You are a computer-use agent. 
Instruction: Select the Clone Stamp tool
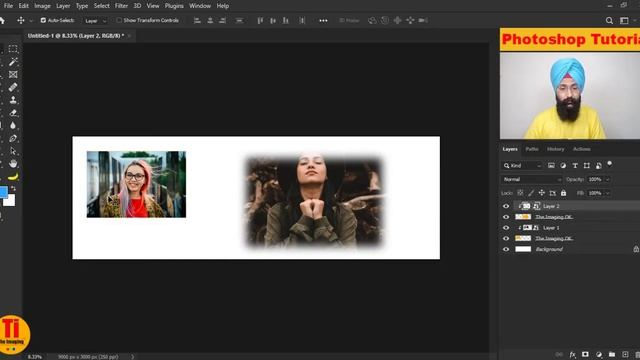13,100
